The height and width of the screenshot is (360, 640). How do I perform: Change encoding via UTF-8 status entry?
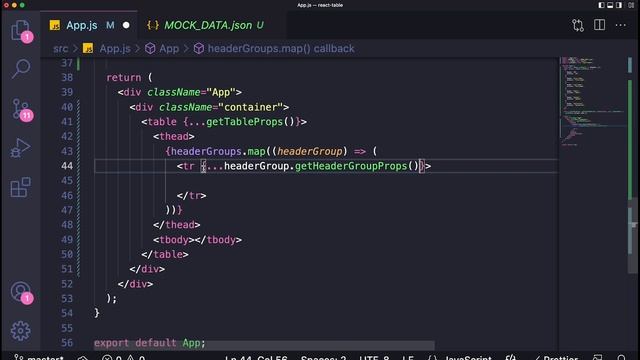374,358
